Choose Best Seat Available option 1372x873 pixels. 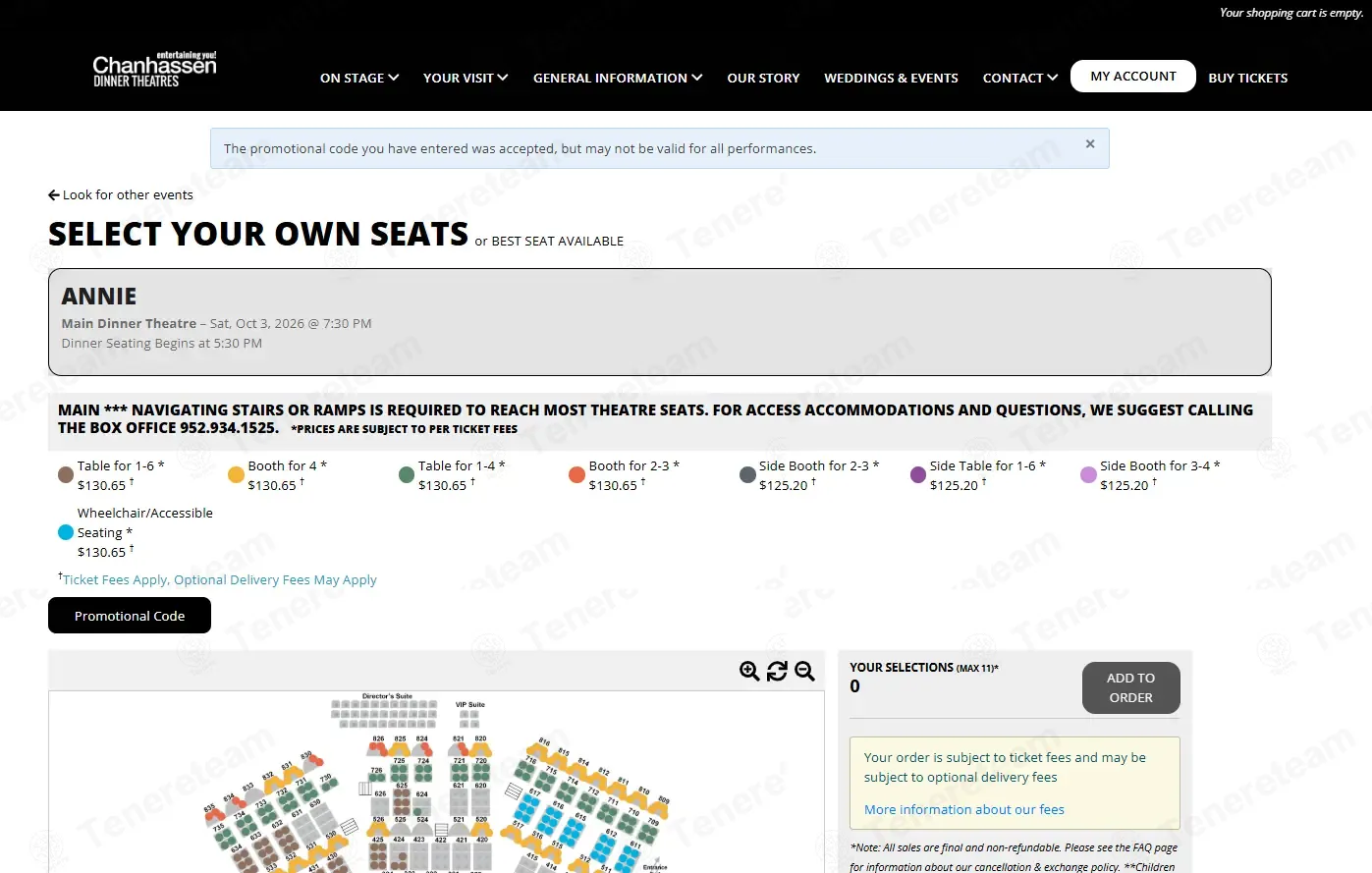557,242
